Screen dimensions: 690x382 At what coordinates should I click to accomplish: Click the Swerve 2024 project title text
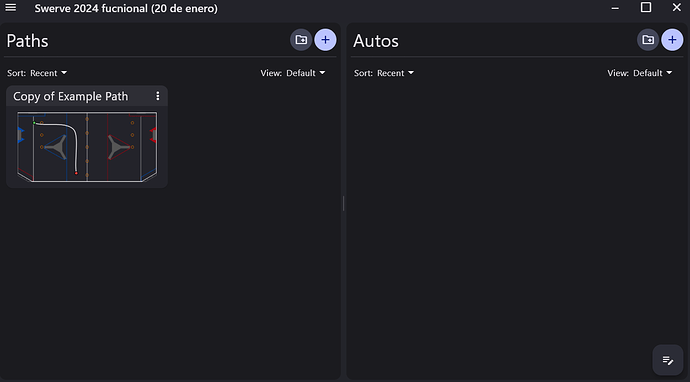click(x=126, y=8)
